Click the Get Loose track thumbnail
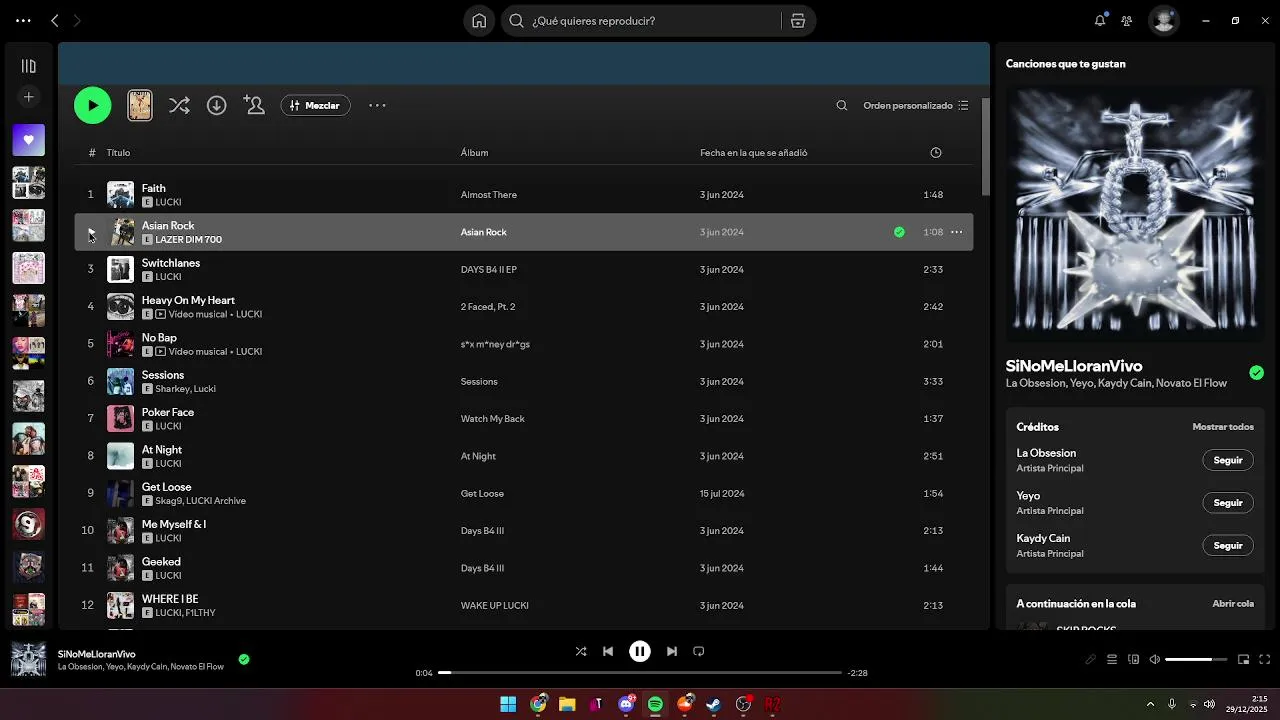1280x720 pixels. click(x=120, y=493)
